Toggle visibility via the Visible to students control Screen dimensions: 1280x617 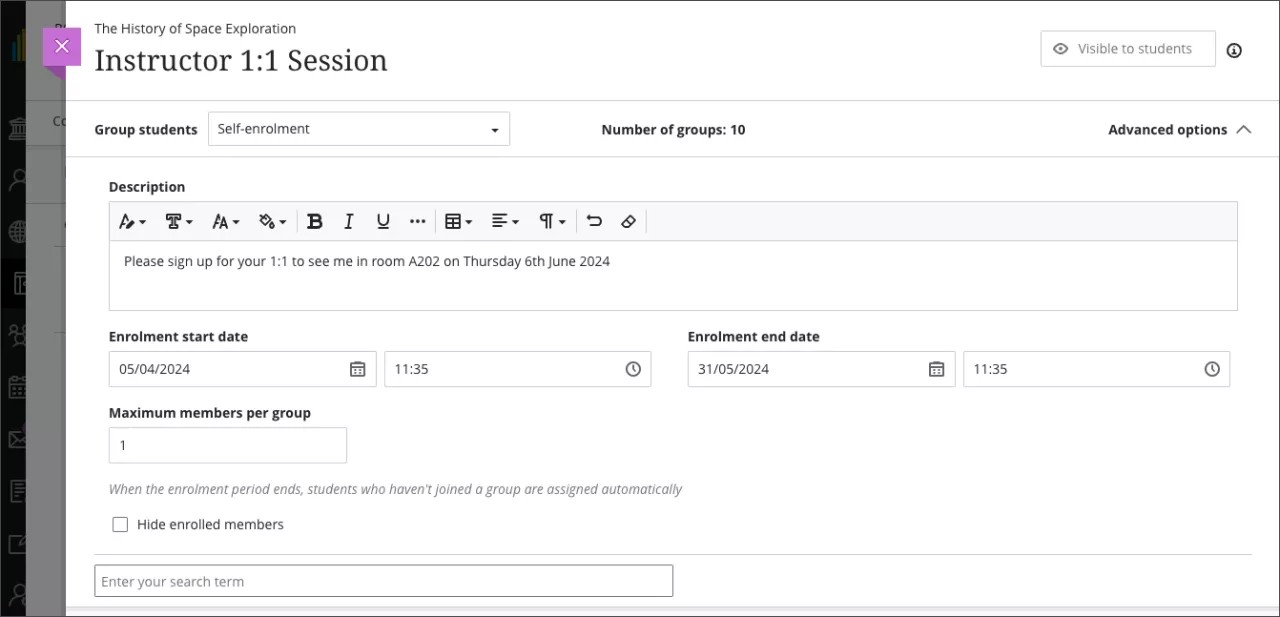click(x=1127, y=48)
